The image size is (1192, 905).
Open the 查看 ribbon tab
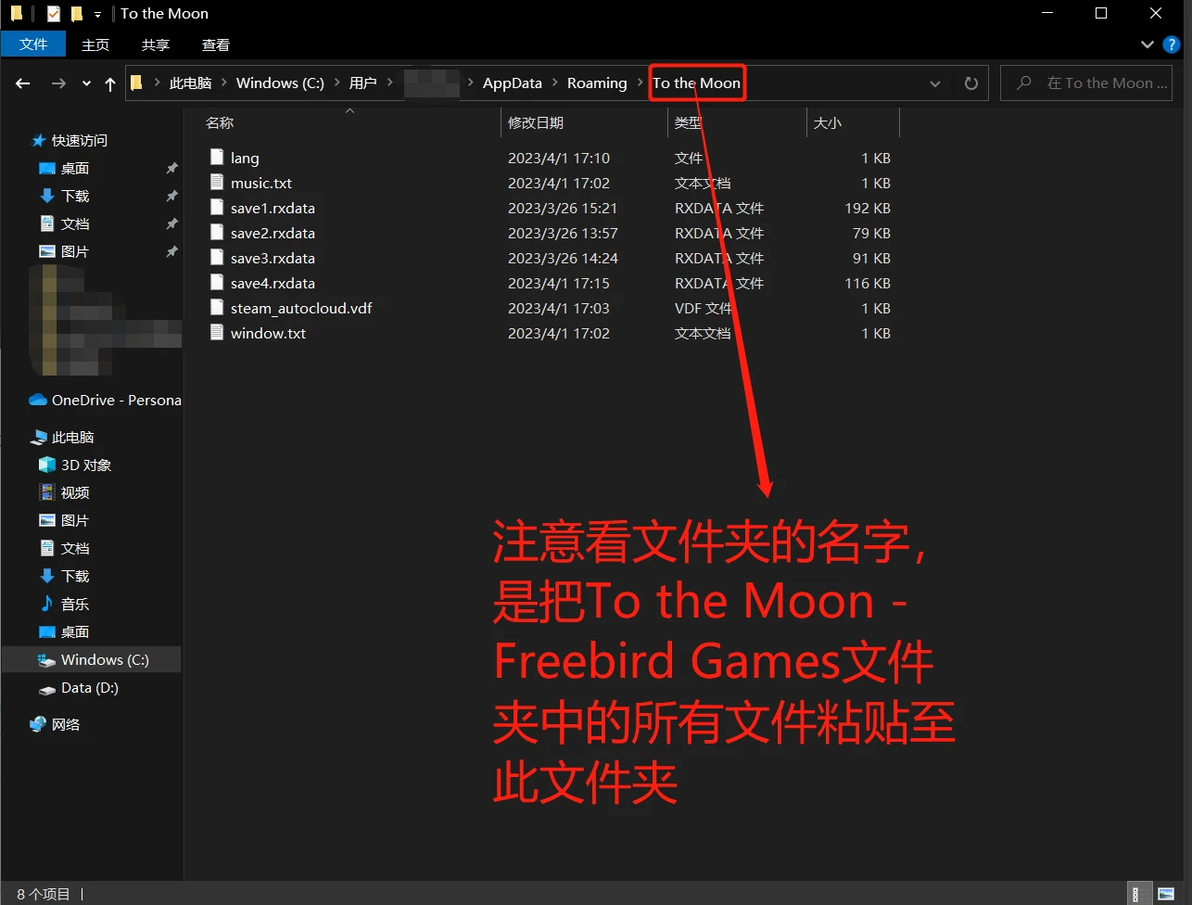[x=215, y=45]
